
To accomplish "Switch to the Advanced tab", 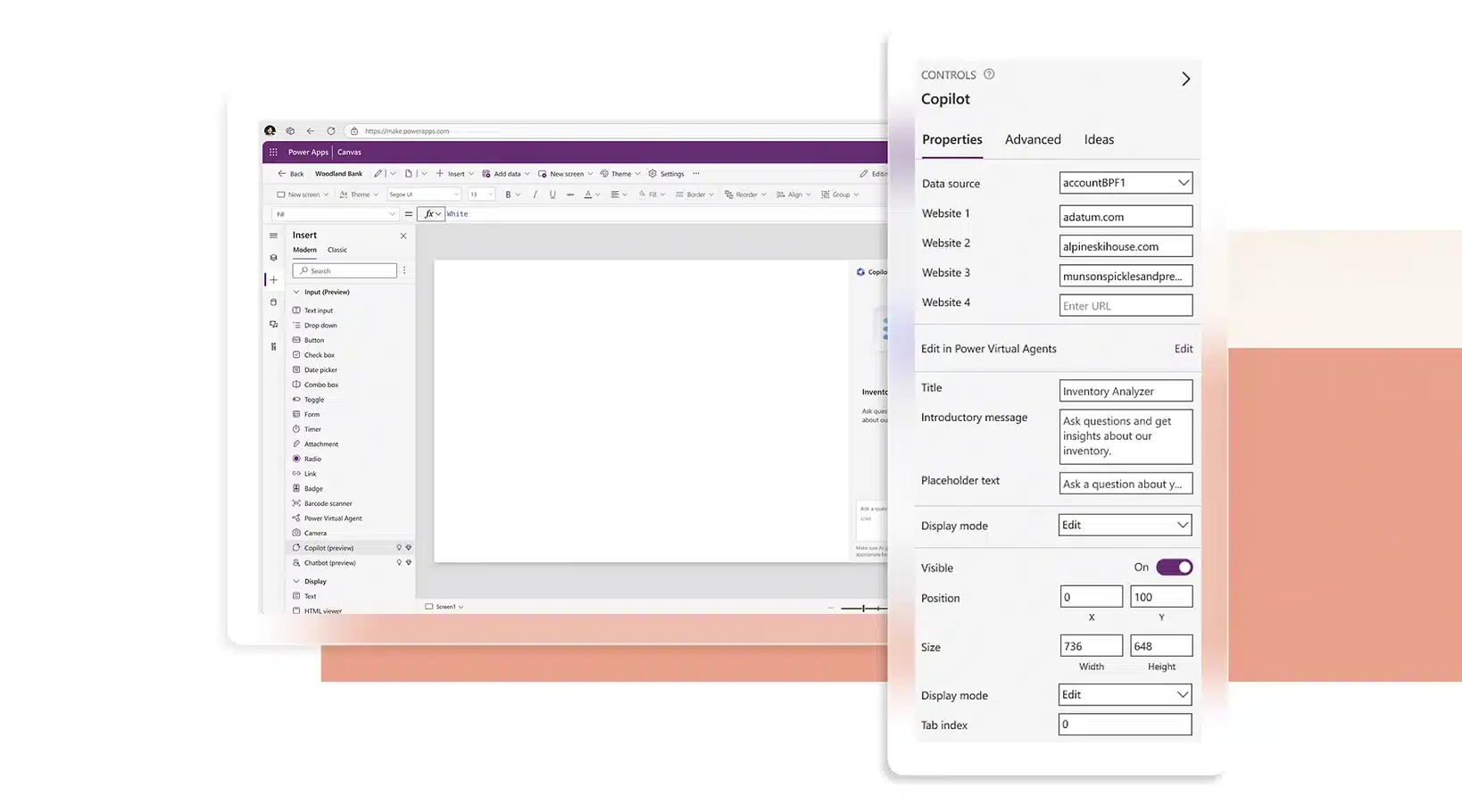I will coord(1033,139).
